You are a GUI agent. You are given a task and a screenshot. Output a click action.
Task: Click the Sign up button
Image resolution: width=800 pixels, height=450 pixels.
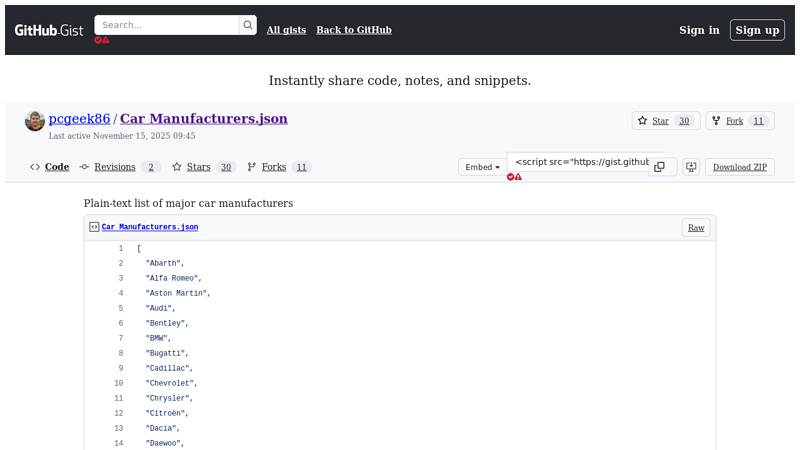coord(757,30)
